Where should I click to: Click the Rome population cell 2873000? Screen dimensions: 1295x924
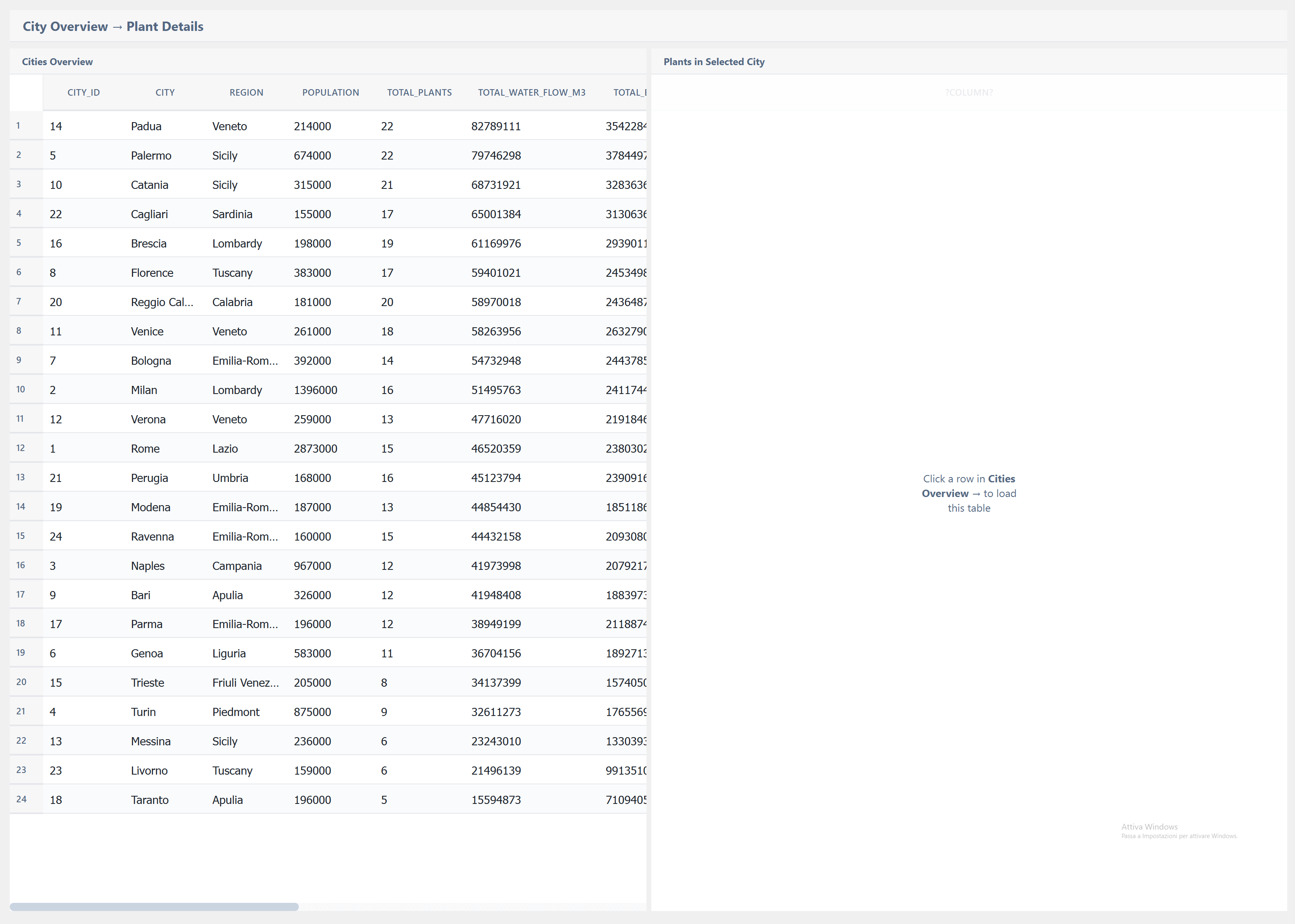315,448
